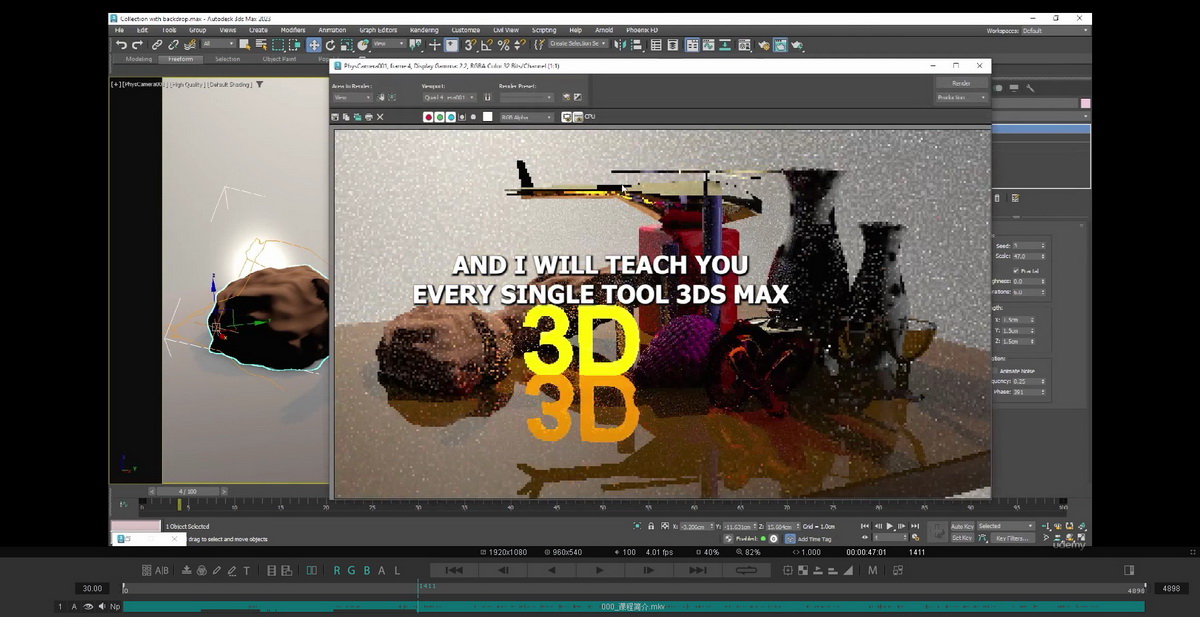Open the Area to Render dropdown

pyautogui.click(x=352, y=97)
